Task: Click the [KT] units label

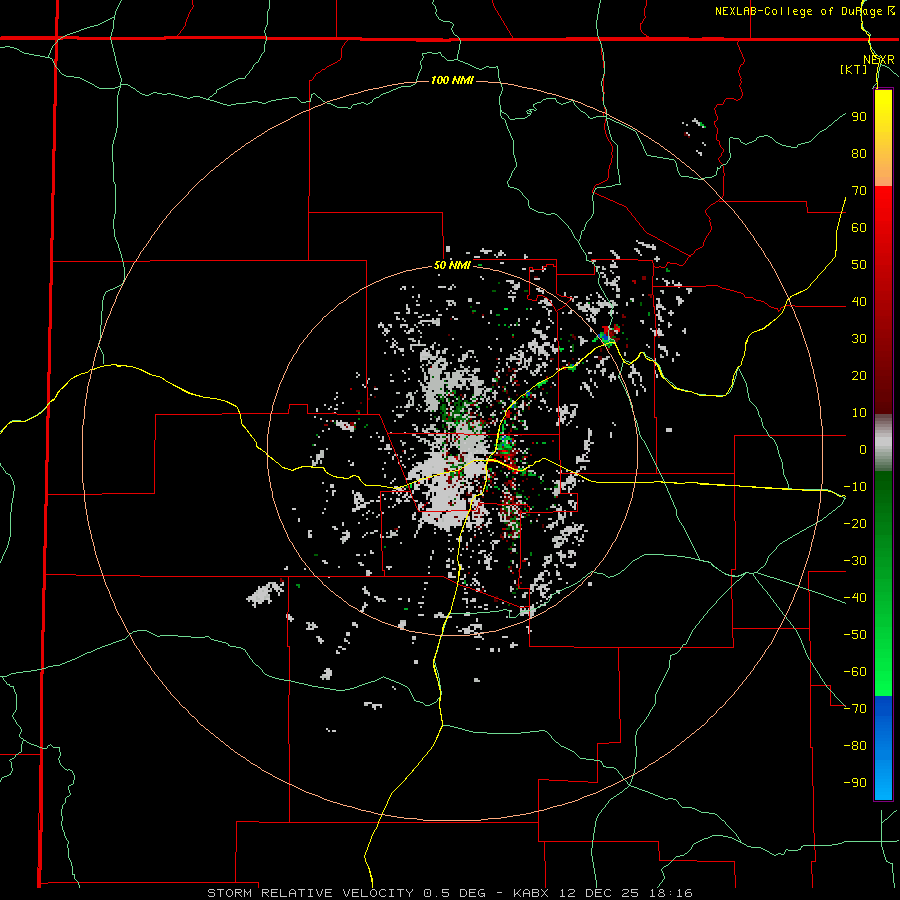Action: click(x=853, y=69)
